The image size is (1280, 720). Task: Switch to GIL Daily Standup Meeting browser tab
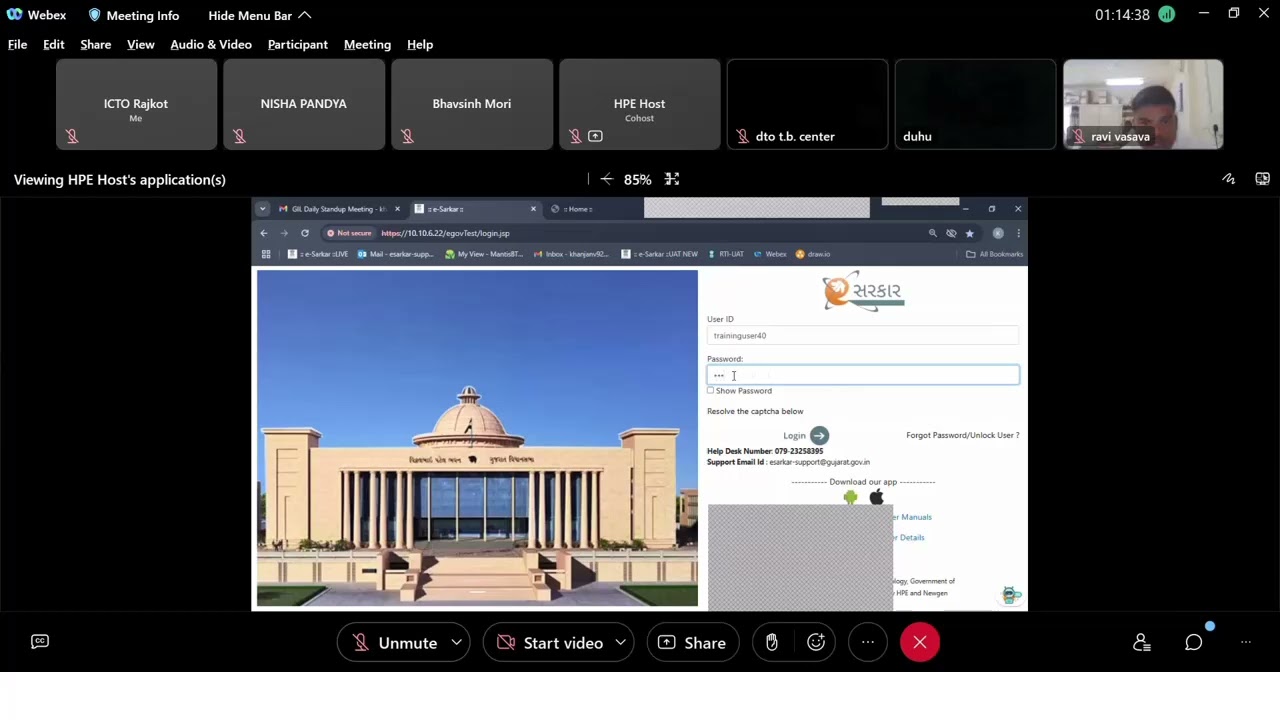point(337,209)
